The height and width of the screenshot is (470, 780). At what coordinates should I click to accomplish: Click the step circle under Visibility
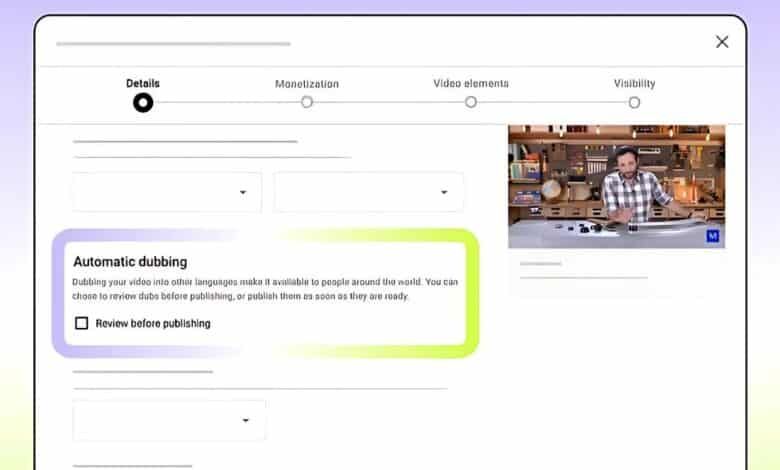[x=634, y=102]
